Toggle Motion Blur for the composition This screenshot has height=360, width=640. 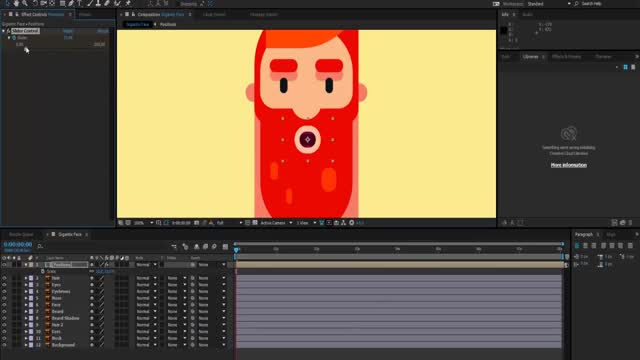(214, 247)
